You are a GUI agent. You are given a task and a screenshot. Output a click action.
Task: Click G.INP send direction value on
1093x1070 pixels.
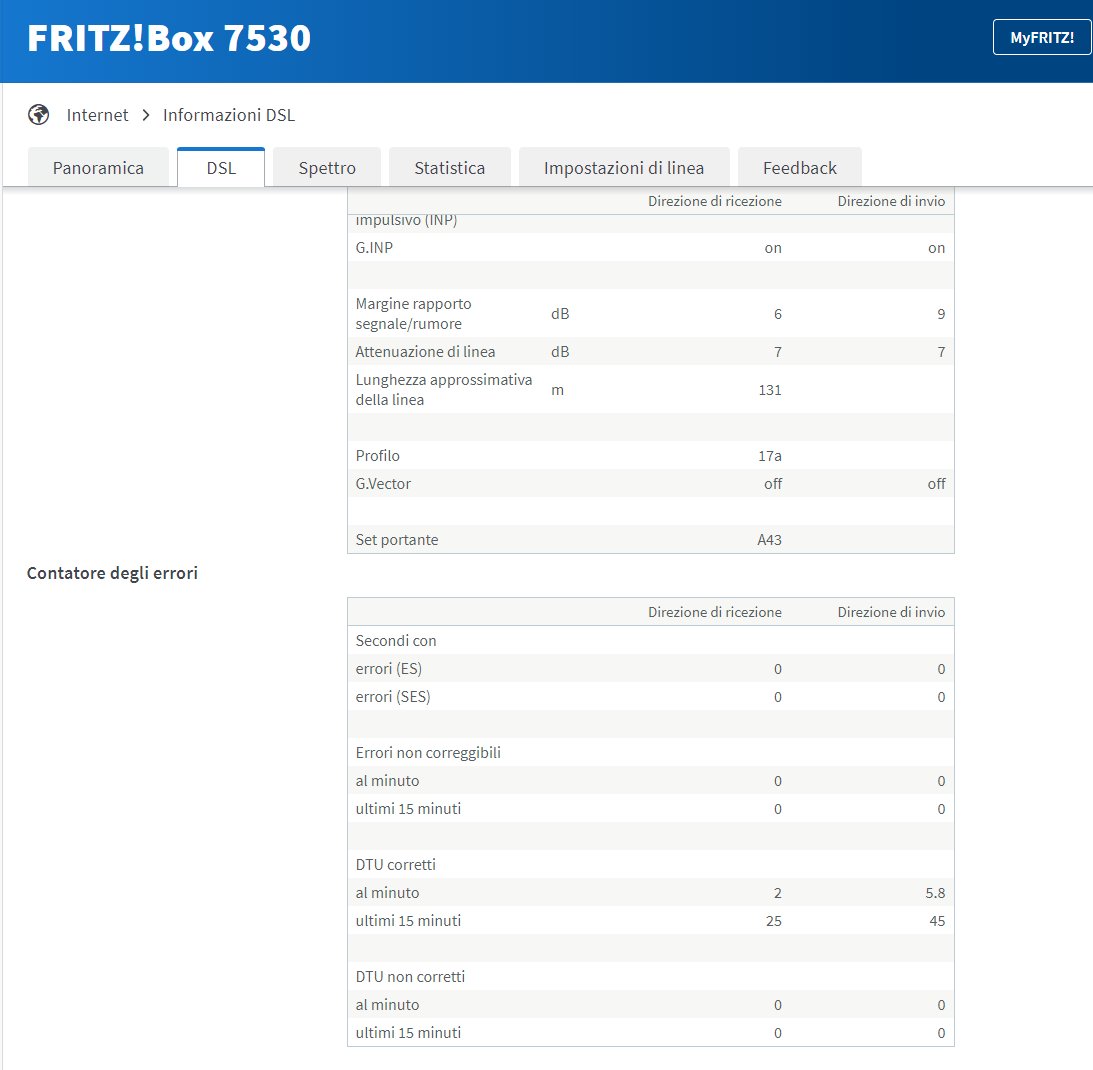pos(936,247)
